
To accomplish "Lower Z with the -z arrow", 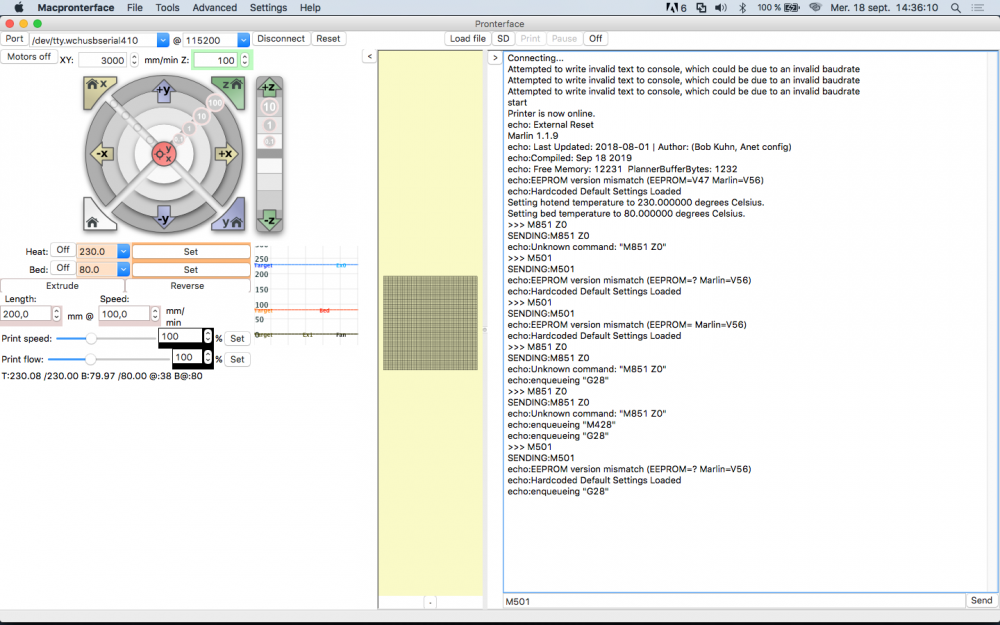I will (269, 220).
